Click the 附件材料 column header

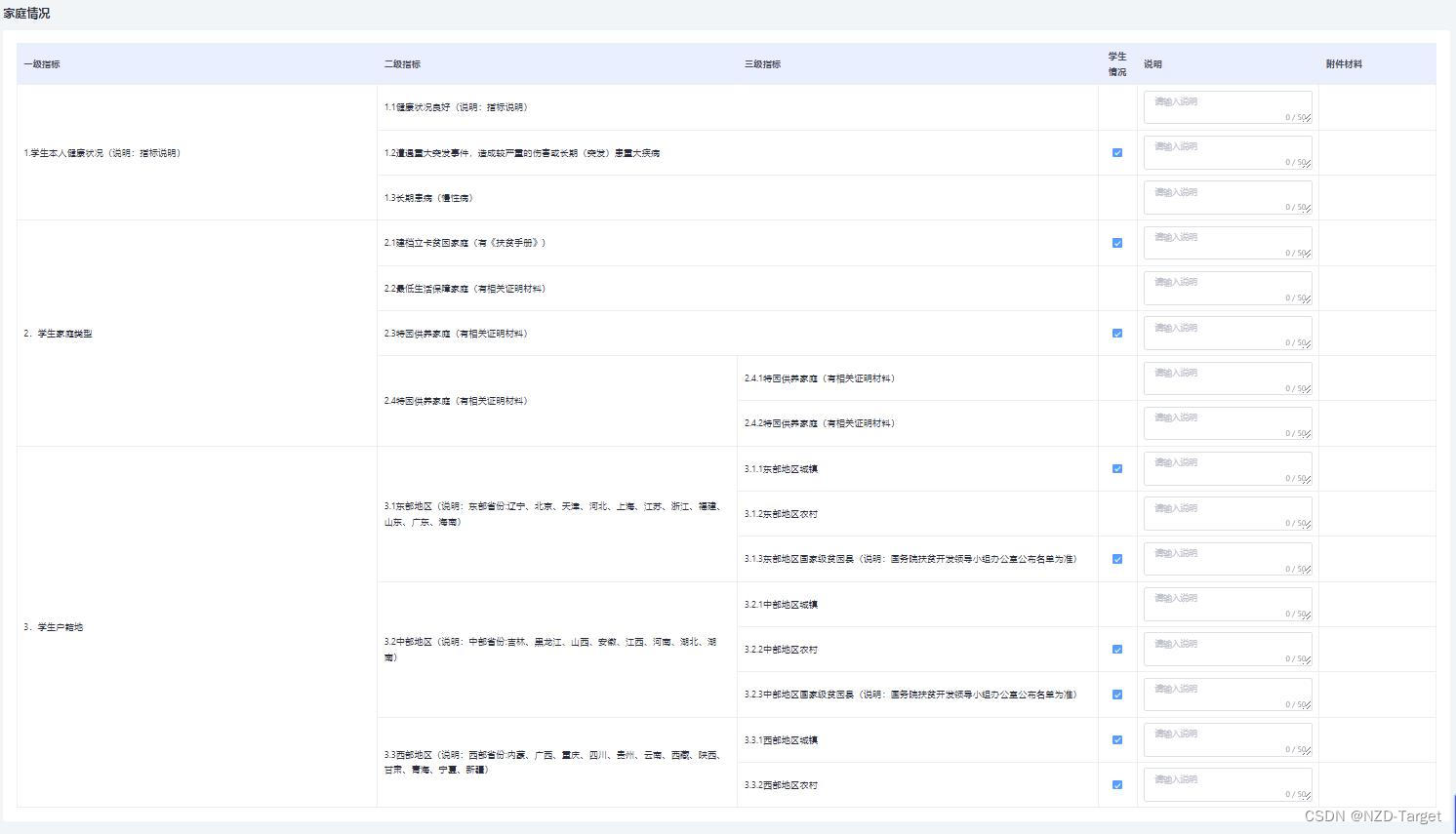click(1343, 63)
